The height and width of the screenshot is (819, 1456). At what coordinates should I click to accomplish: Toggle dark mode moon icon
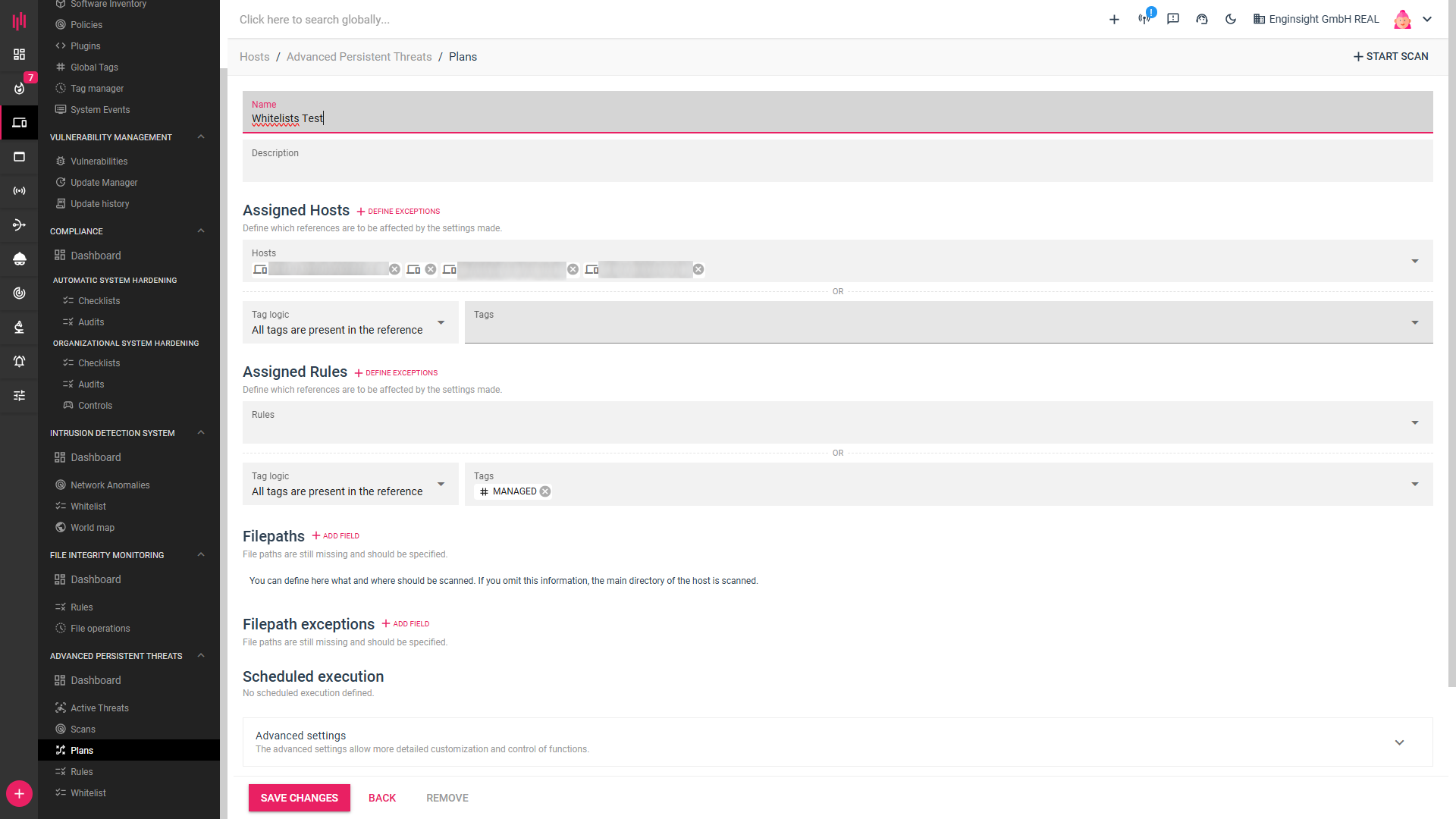point(1230,19)
